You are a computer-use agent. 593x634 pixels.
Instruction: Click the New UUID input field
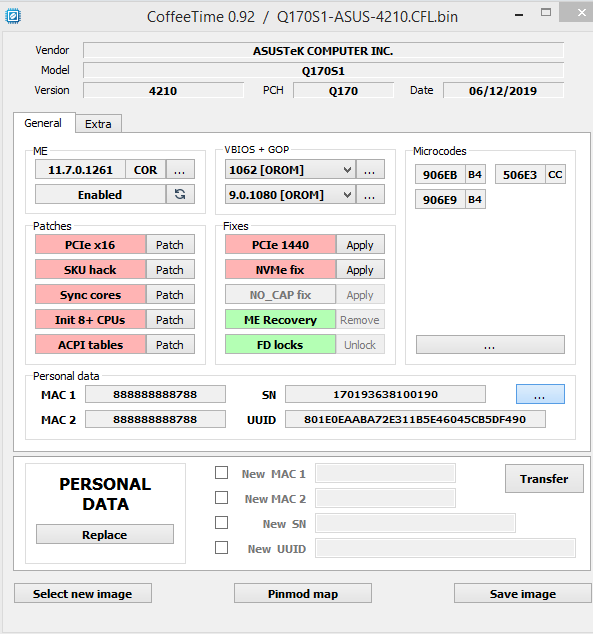tap(445, 549)
